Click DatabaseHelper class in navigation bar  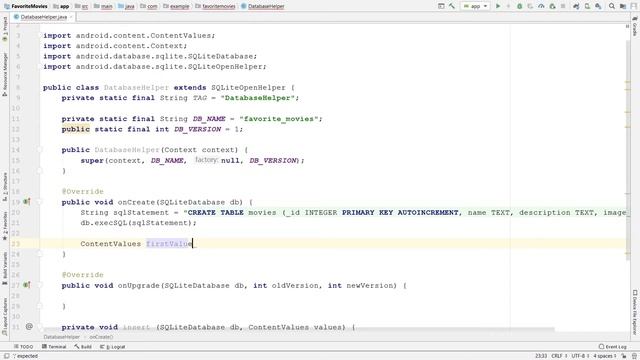click(x=262, y=6)
